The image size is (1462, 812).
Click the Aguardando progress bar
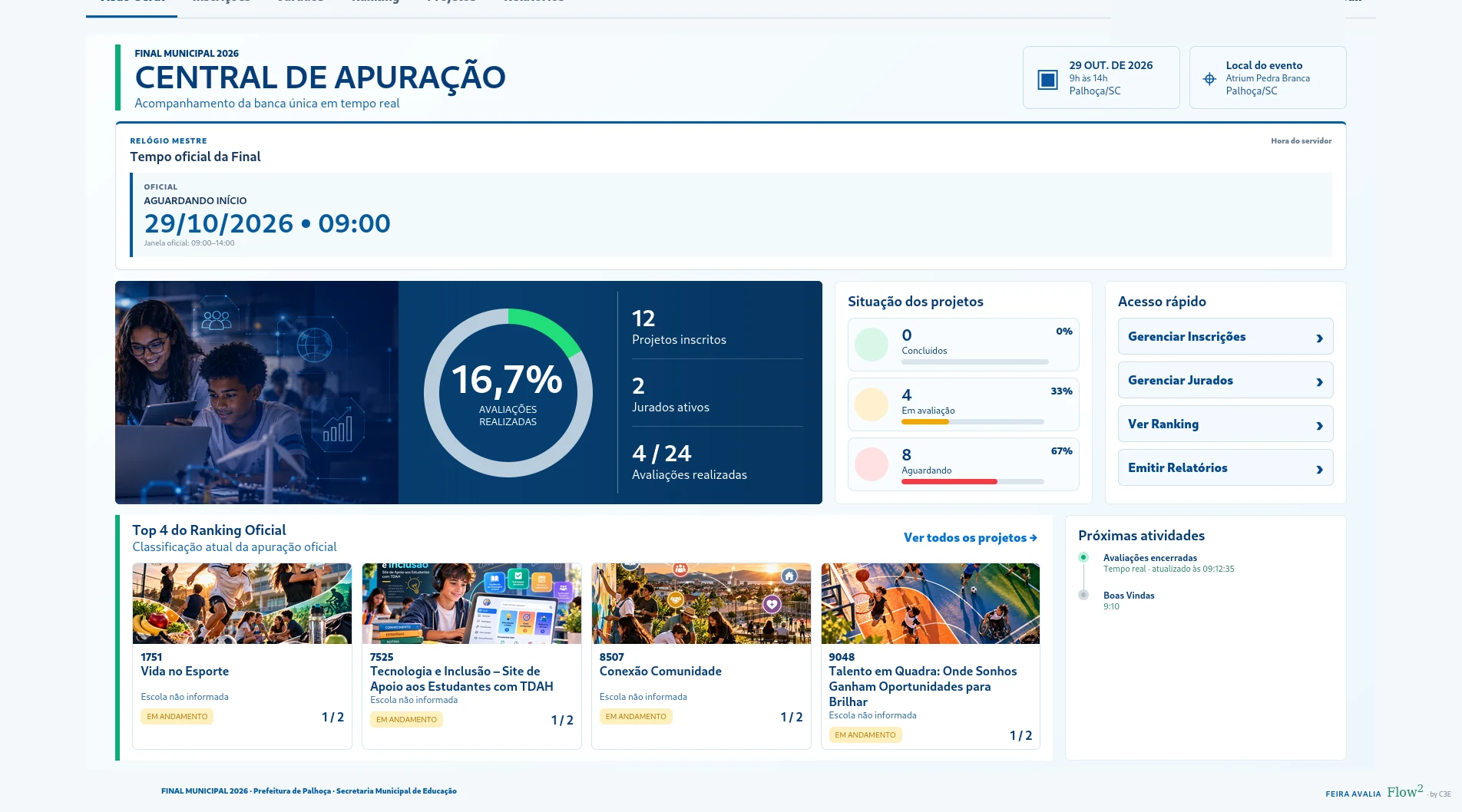pos(973,481)
